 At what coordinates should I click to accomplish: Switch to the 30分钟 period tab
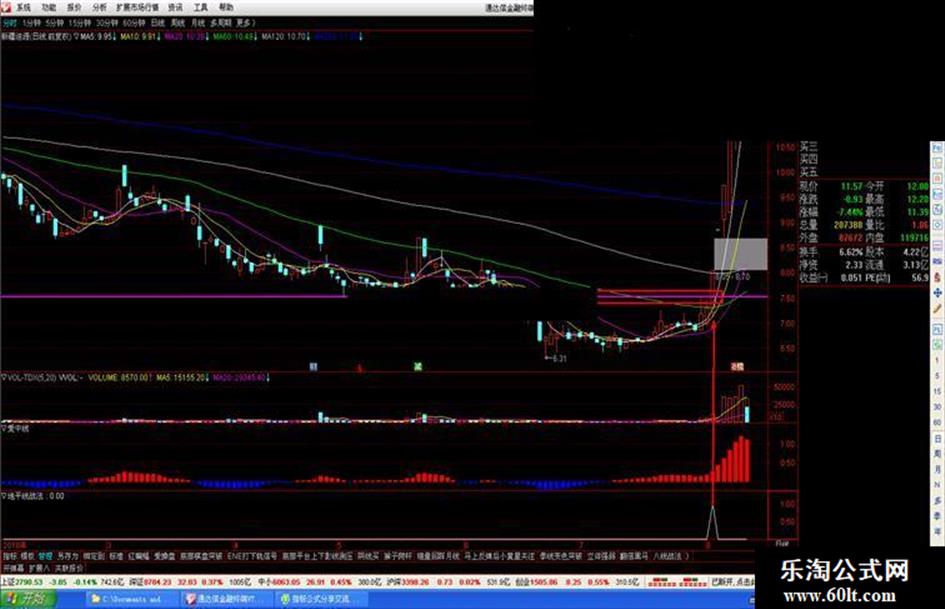tap(107, 23)
